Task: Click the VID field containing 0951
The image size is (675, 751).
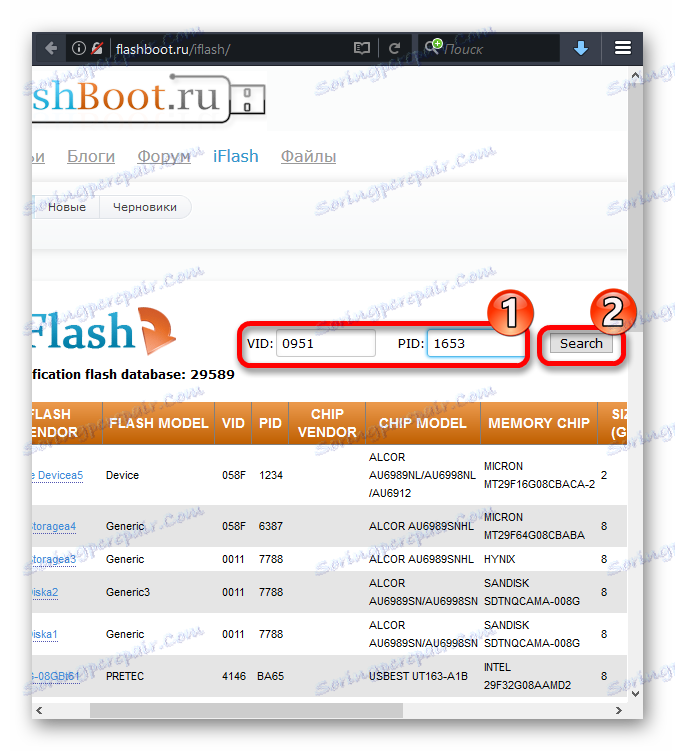Action: click(x=326, y=343)
